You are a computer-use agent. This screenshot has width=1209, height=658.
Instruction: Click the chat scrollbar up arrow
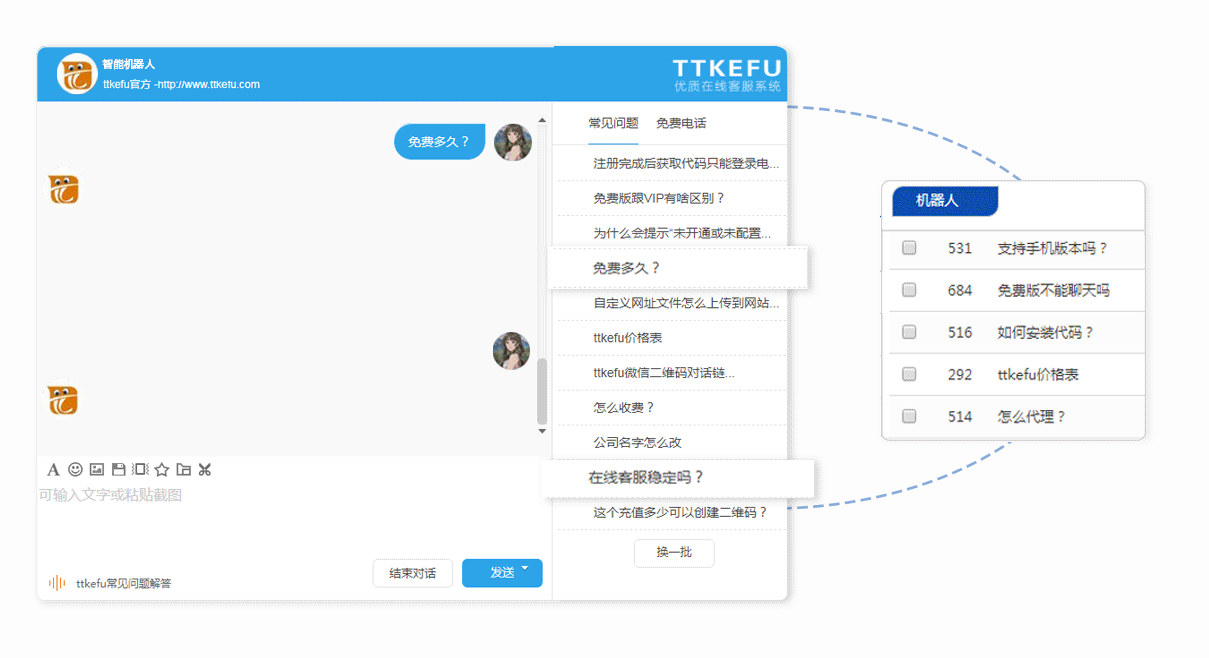542,120
